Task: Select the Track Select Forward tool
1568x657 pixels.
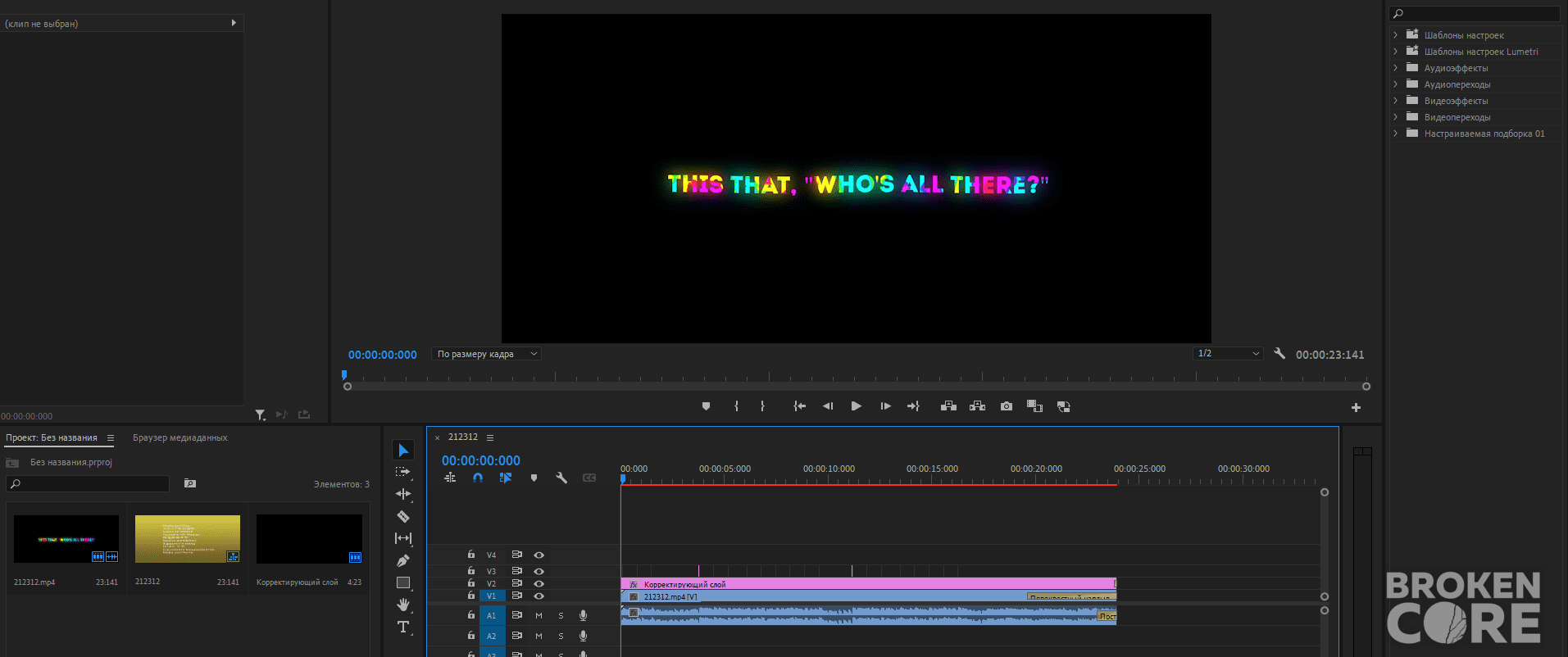Action: click(x=402, y=472)
